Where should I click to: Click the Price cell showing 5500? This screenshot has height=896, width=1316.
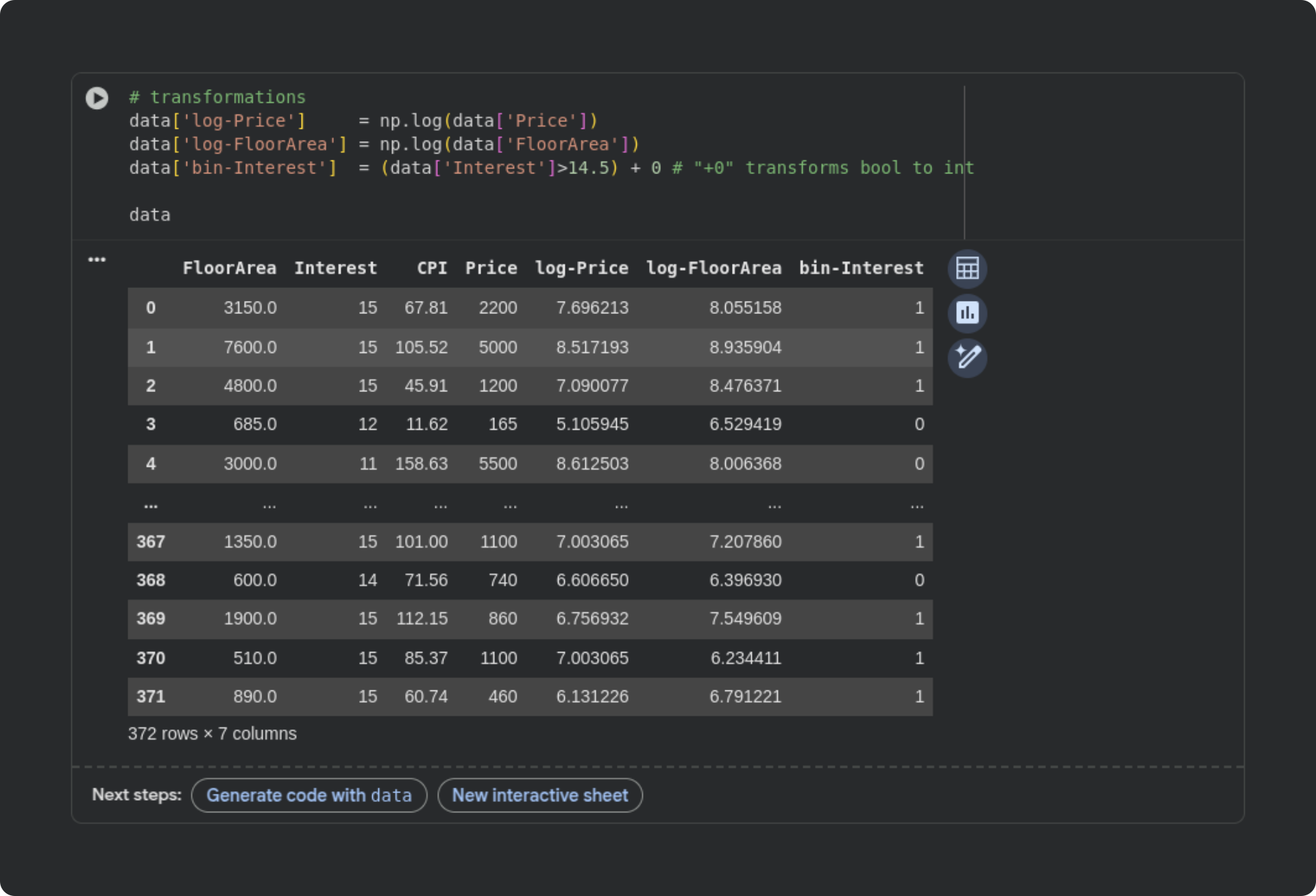pos(498,464)
